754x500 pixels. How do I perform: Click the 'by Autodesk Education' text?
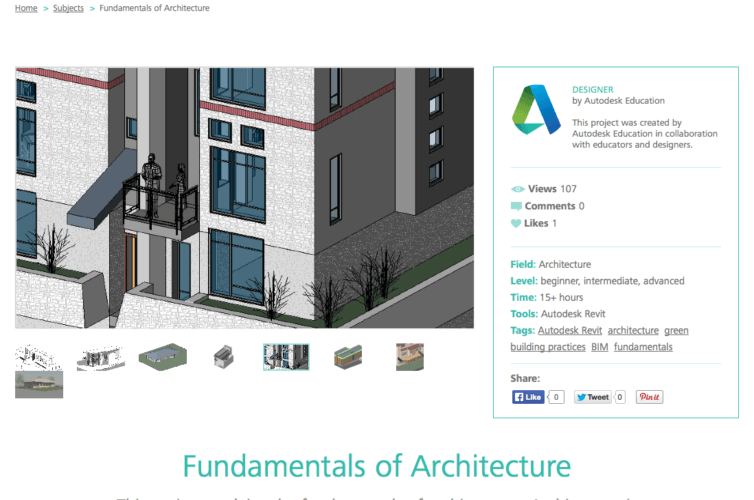pos(618,101)
